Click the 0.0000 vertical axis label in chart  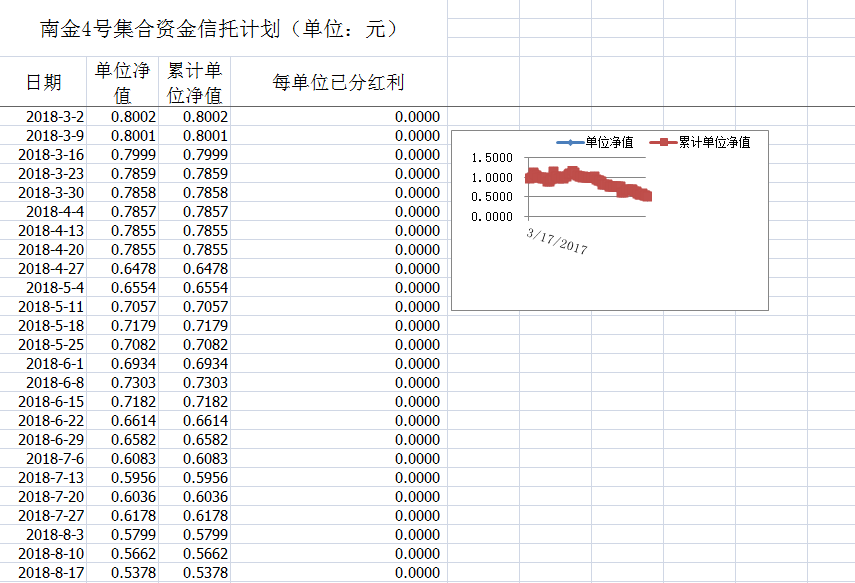[x=492, y=217]
